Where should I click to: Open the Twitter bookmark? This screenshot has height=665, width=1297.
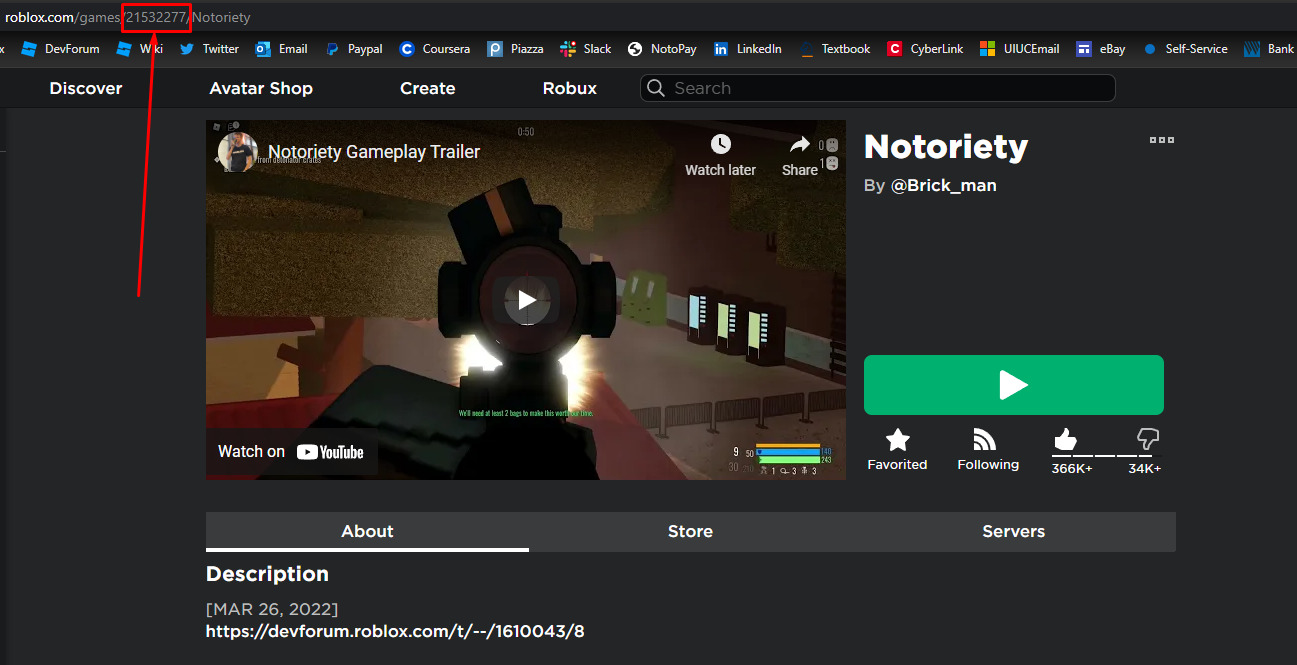click(x=209, y=49)
